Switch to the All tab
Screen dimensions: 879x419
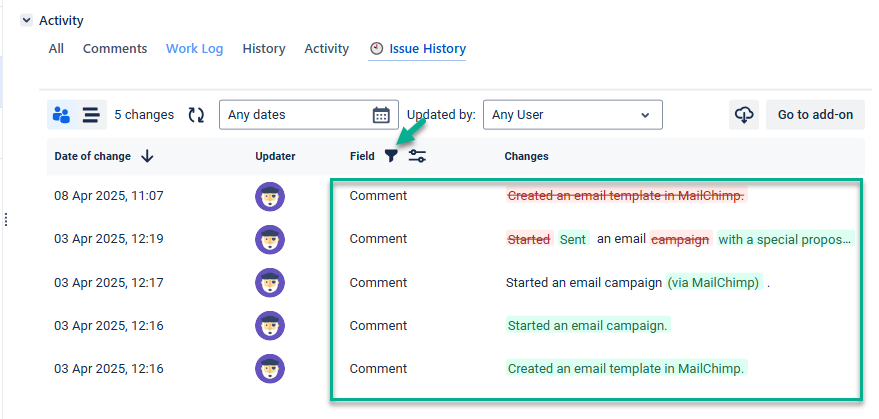tap(56, 49)
